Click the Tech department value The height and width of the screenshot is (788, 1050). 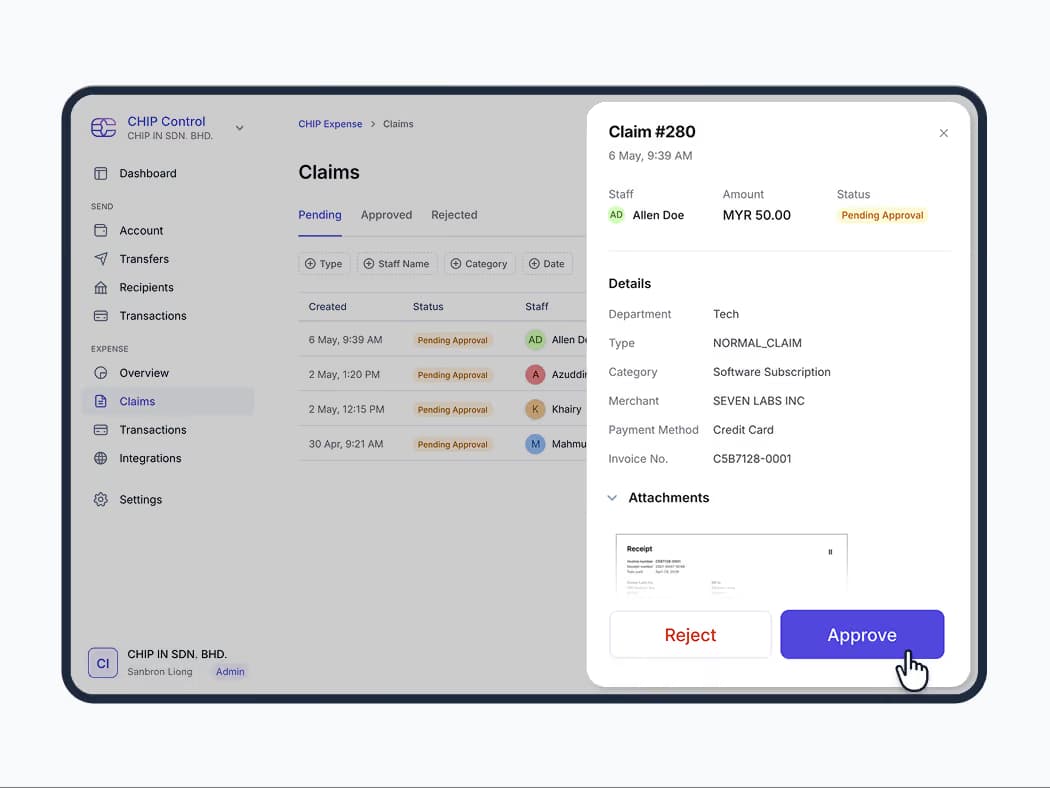pos(726,314)
